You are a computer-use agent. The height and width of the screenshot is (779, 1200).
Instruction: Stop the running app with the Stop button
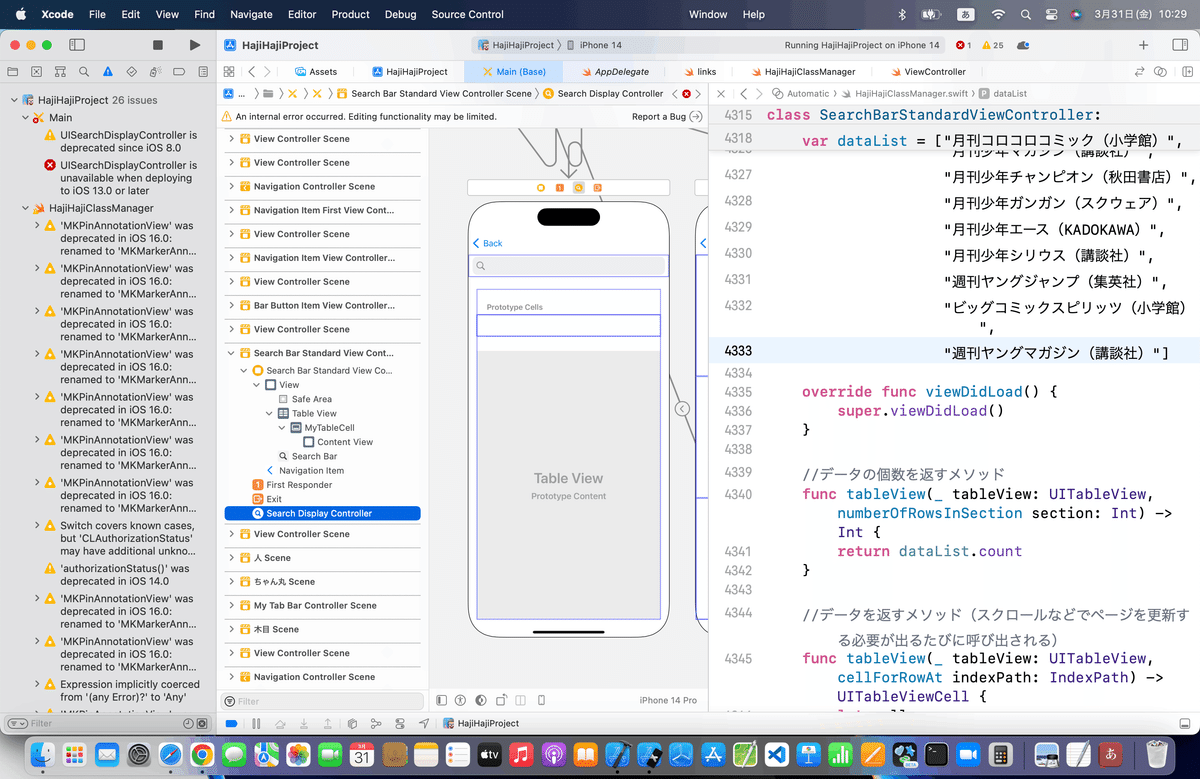point(158,45)
